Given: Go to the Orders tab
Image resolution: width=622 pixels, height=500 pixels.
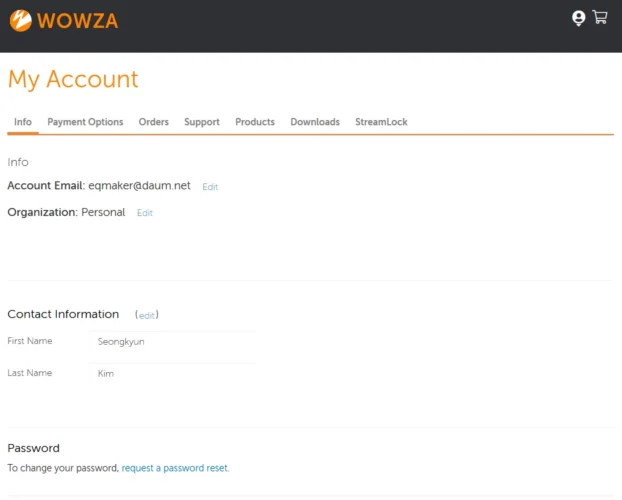Looking at the screenshot, I should tap(154, 122).
